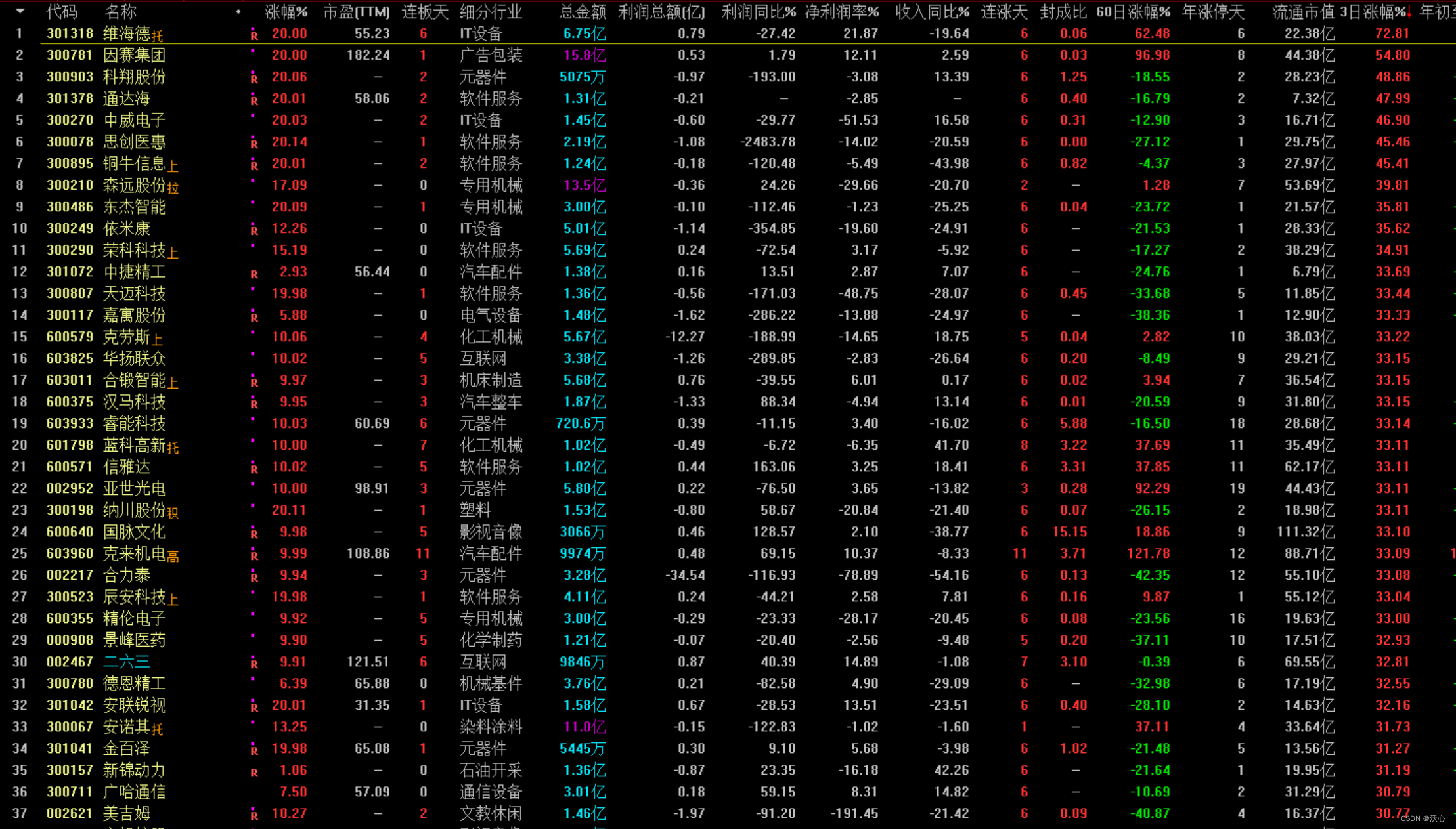Click the R margin icon for 科翔股份
The height and width of the screenshot is (829, 1456).
pyautogui.click(x=254, y=79)
